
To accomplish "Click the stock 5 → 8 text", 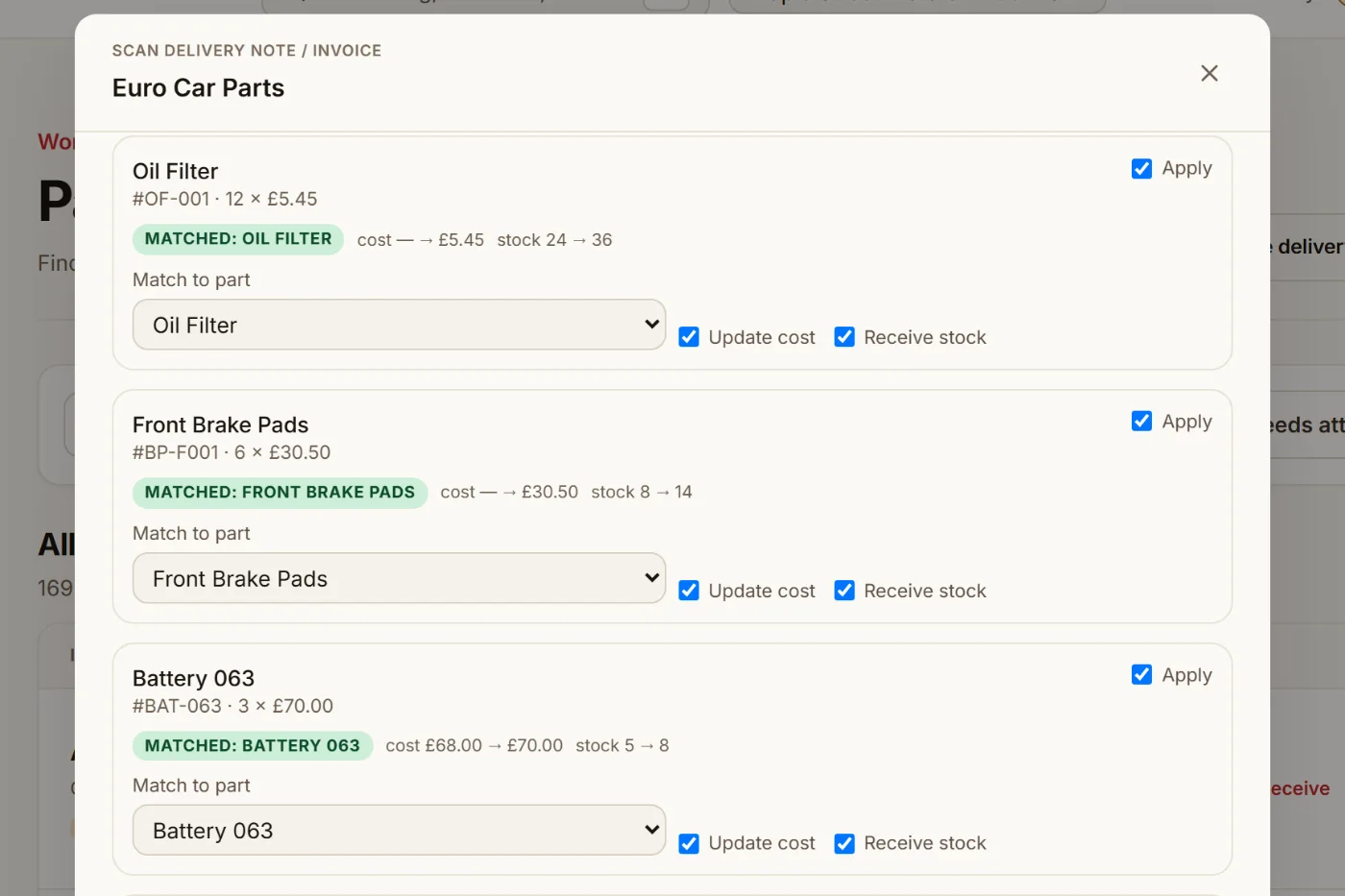I will pos(623,745).
